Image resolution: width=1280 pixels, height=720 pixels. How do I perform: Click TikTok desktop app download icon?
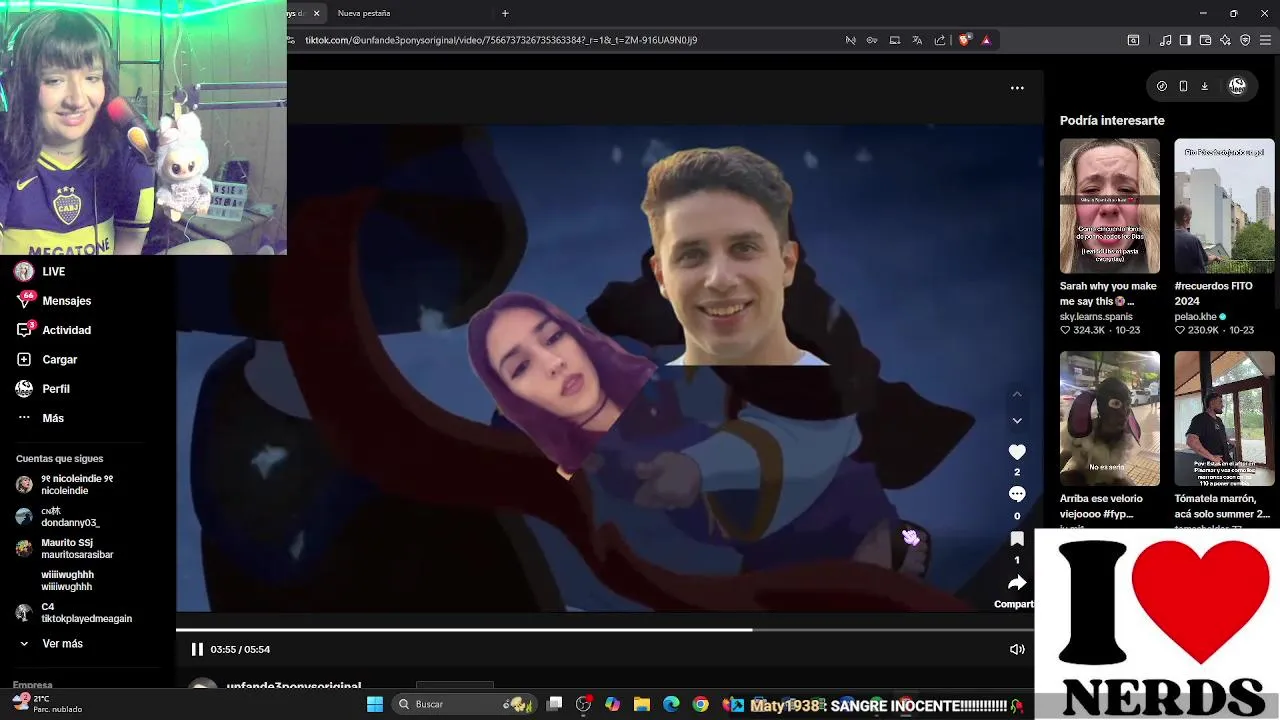pyautogui.click(x=1204, y=86)
